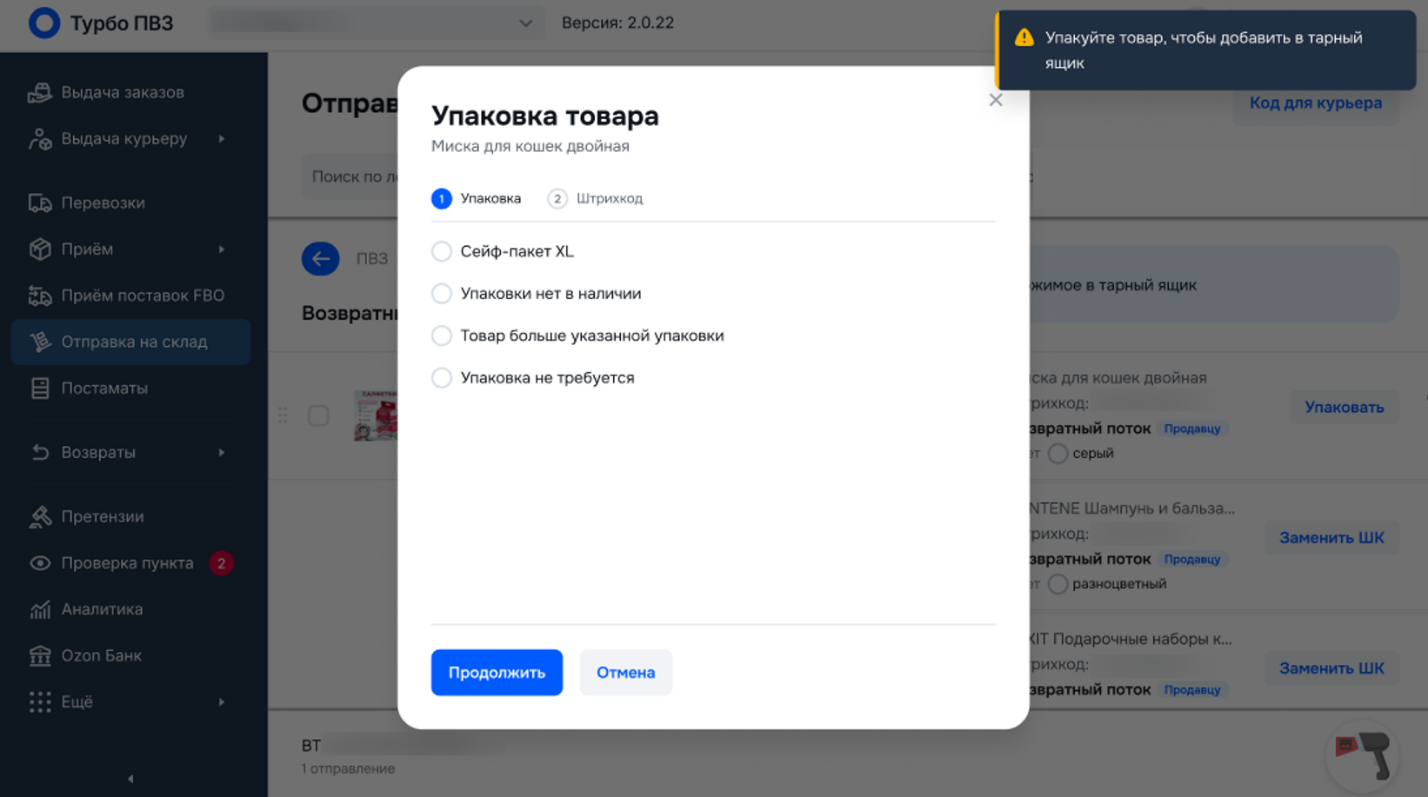This screenshot has height=797, width=1428.
Task: Open Постаматы menu item
Action: click(x=131, y=388)
